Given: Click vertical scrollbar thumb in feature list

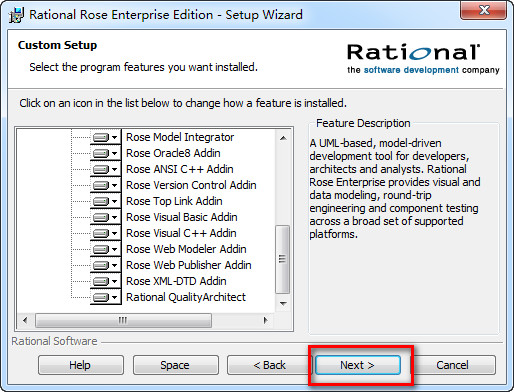Looking at the screenshot, I should (283, 259).
